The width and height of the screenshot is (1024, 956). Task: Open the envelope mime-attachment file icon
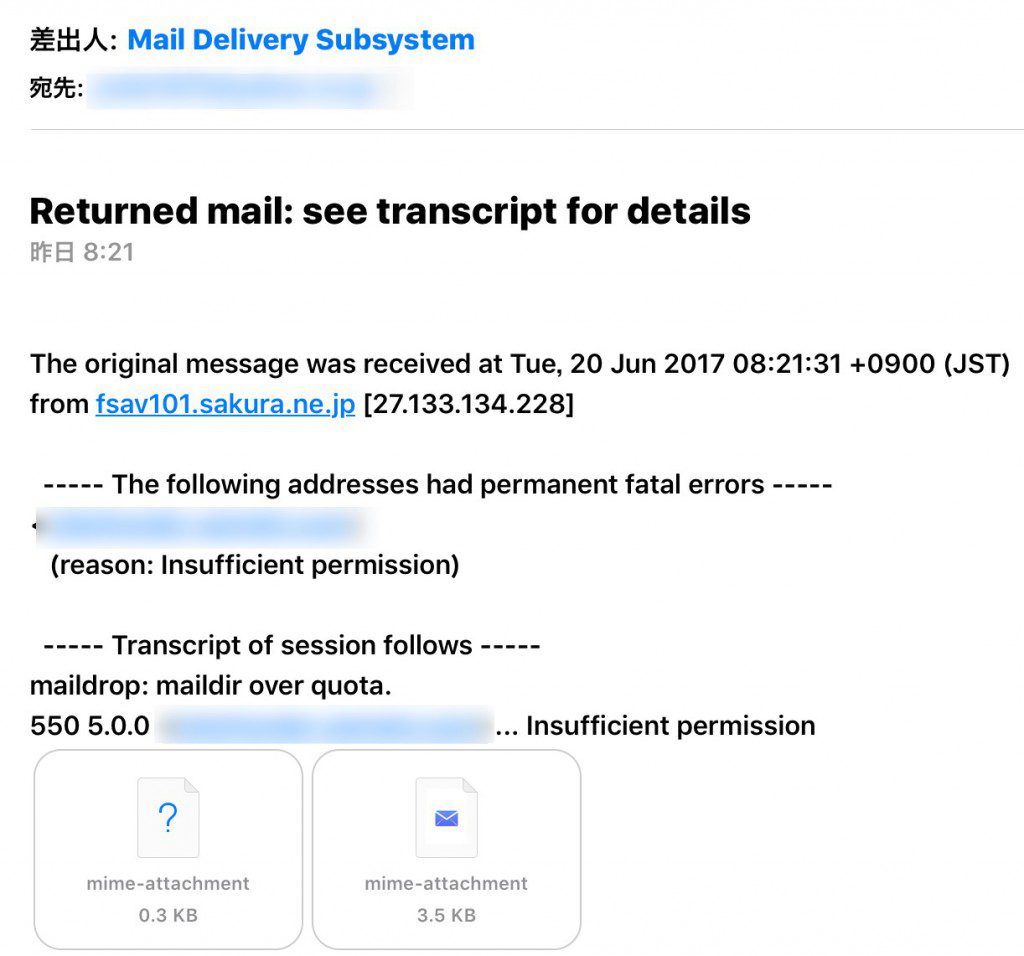[446, 818]
